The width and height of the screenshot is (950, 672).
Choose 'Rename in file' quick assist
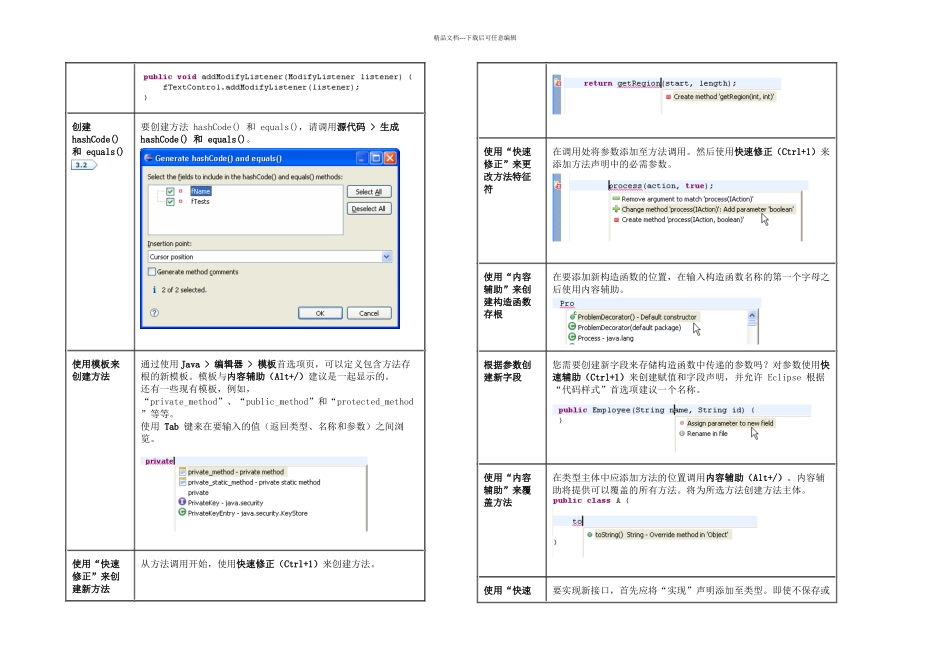click(707, 434)
